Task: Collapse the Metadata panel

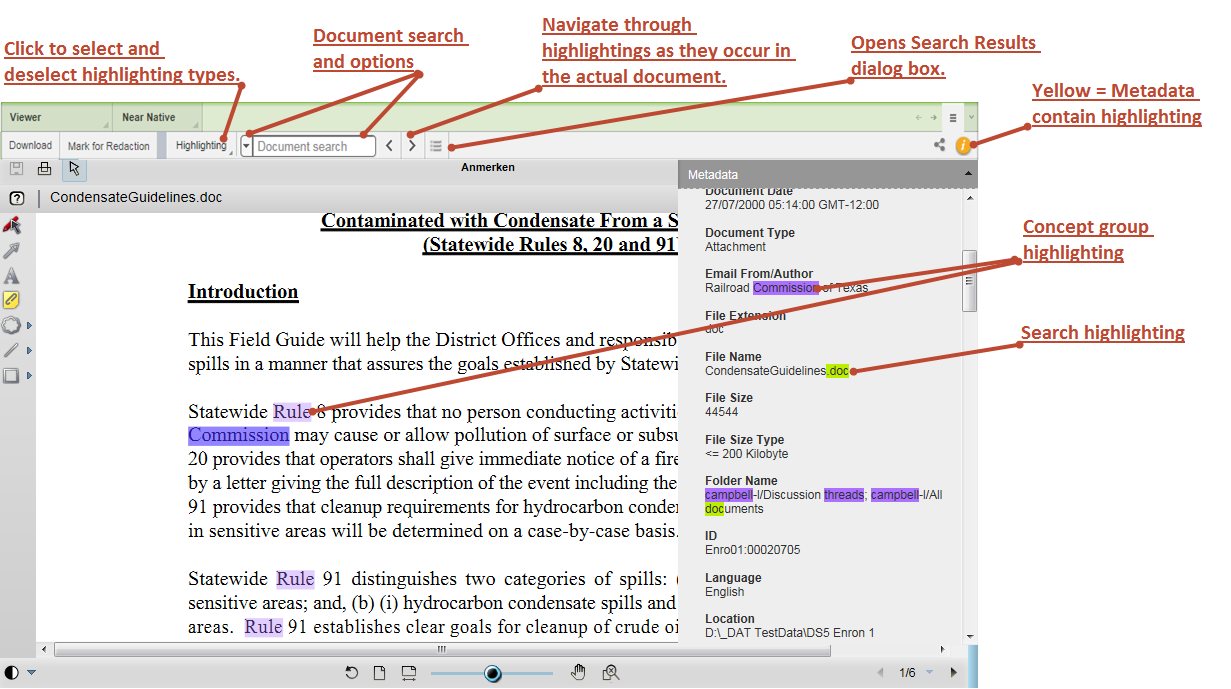Action: [x=967, y=174]
